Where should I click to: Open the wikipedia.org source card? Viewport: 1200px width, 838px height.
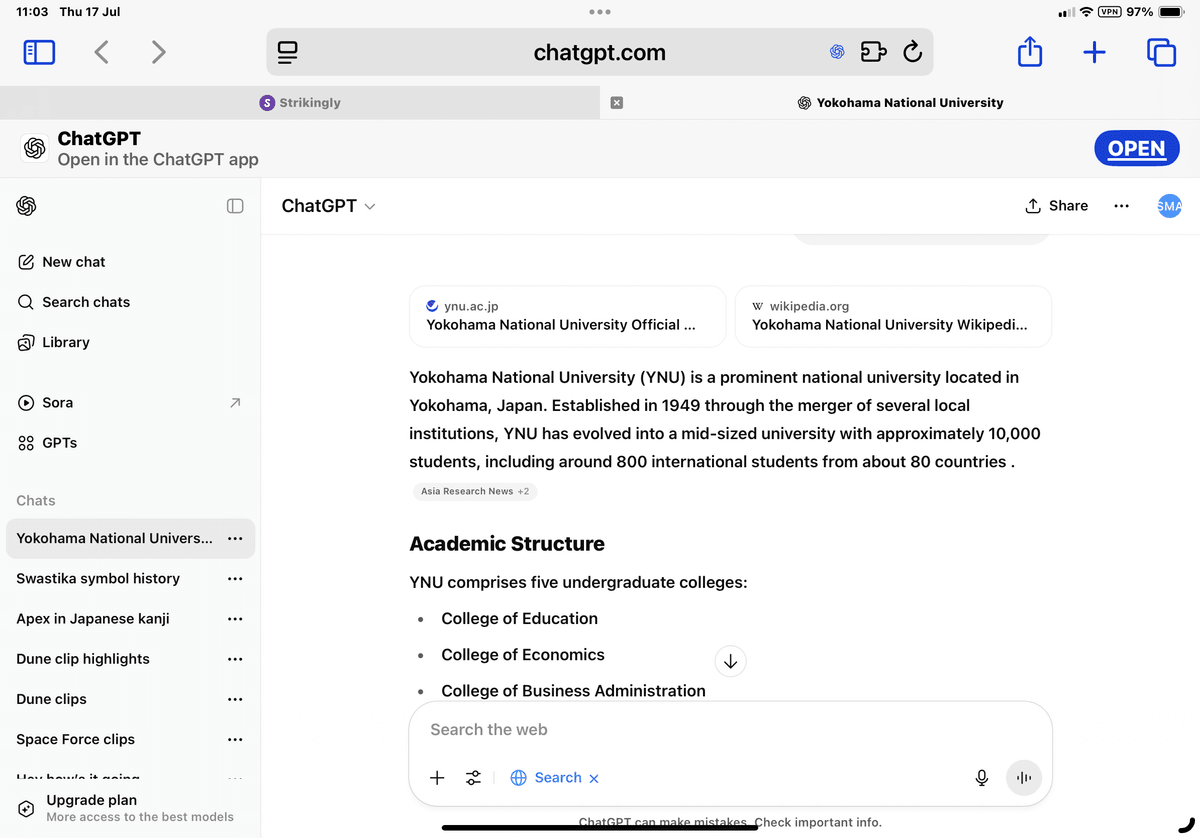pos(893,316)
